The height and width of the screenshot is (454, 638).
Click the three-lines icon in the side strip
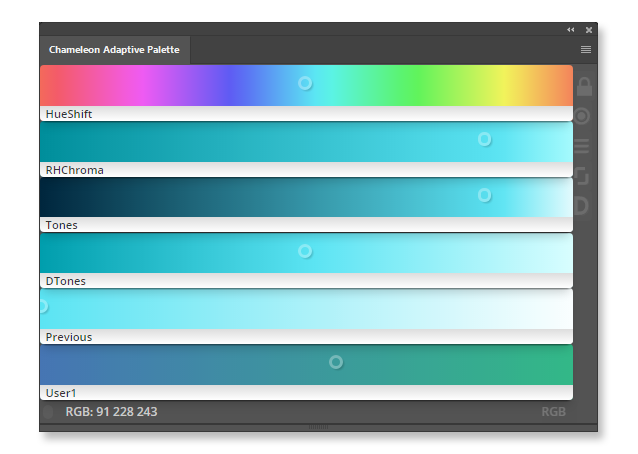(582, 146)
